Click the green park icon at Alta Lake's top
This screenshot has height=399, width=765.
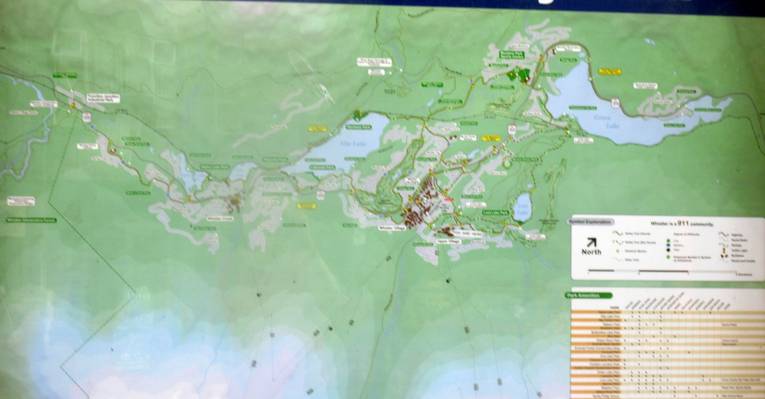coord(357,115)
